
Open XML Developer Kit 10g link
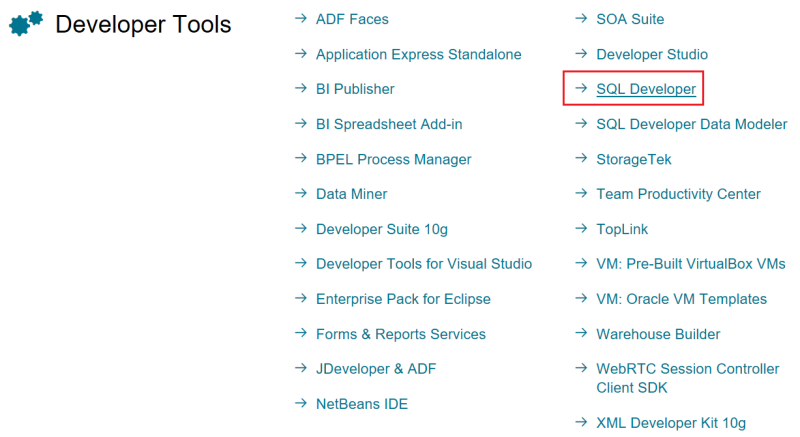tap(671, 423)
